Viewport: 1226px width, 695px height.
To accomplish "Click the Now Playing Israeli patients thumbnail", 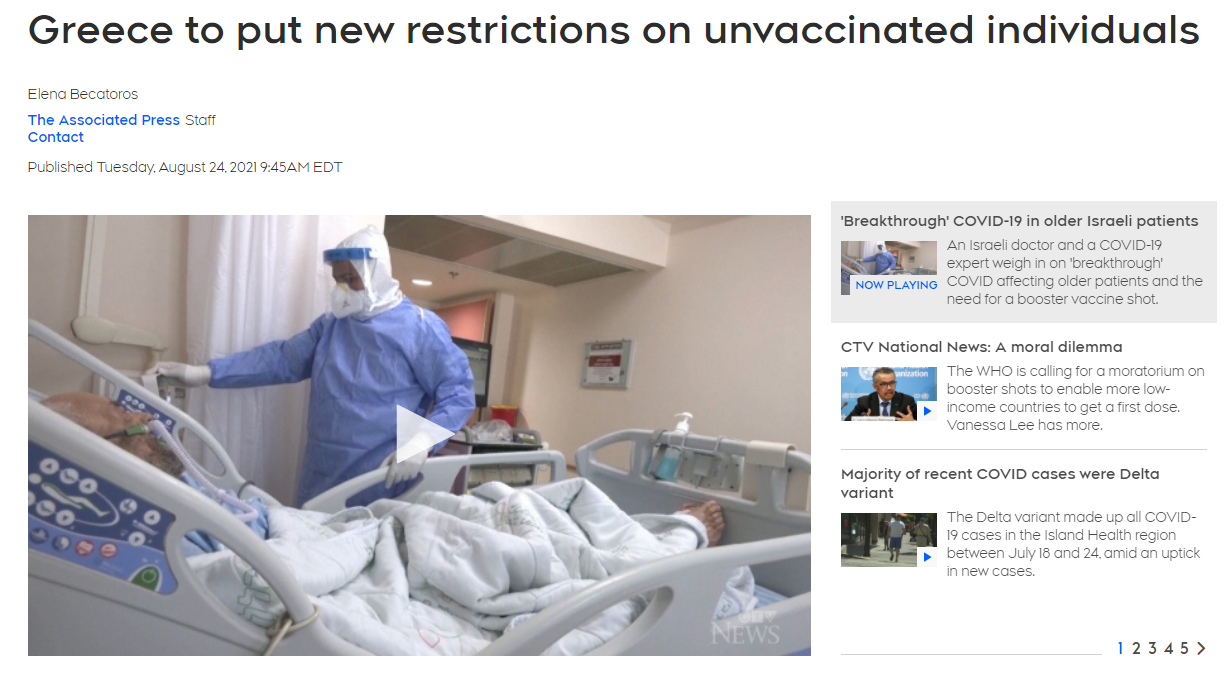I will pyautogui.click(x=889, y=268).
